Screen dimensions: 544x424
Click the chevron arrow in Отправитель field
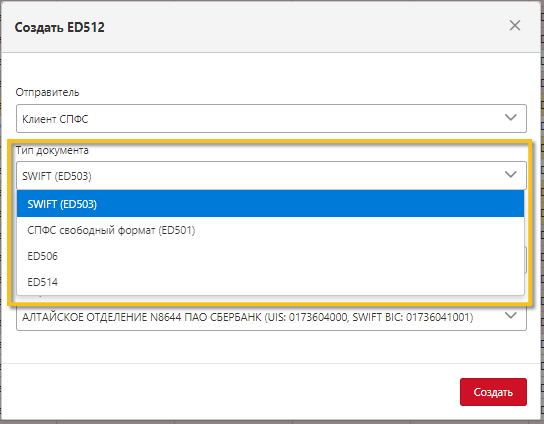pos(511,118)
